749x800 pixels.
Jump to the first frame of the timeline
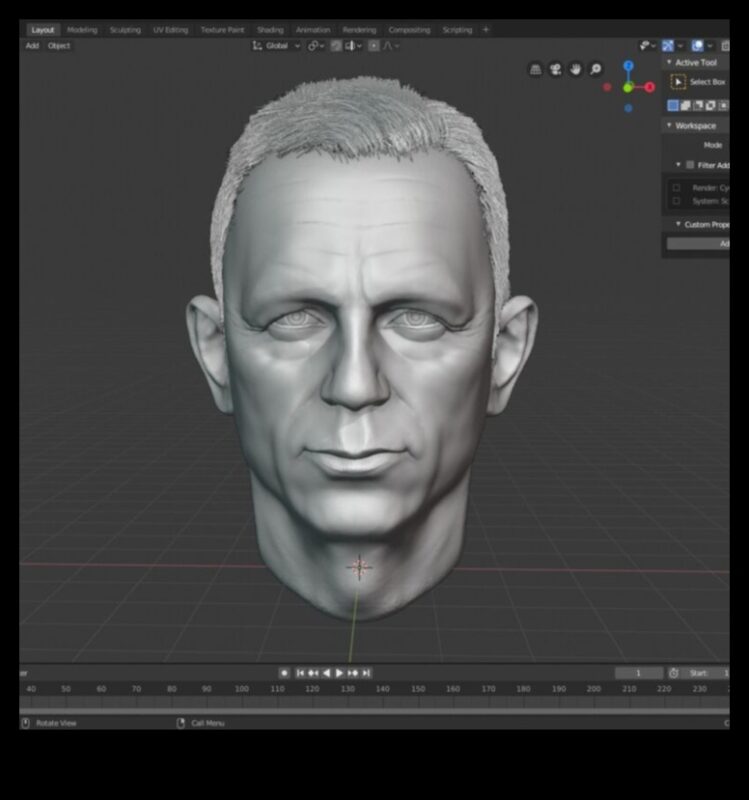pos(299,673)
